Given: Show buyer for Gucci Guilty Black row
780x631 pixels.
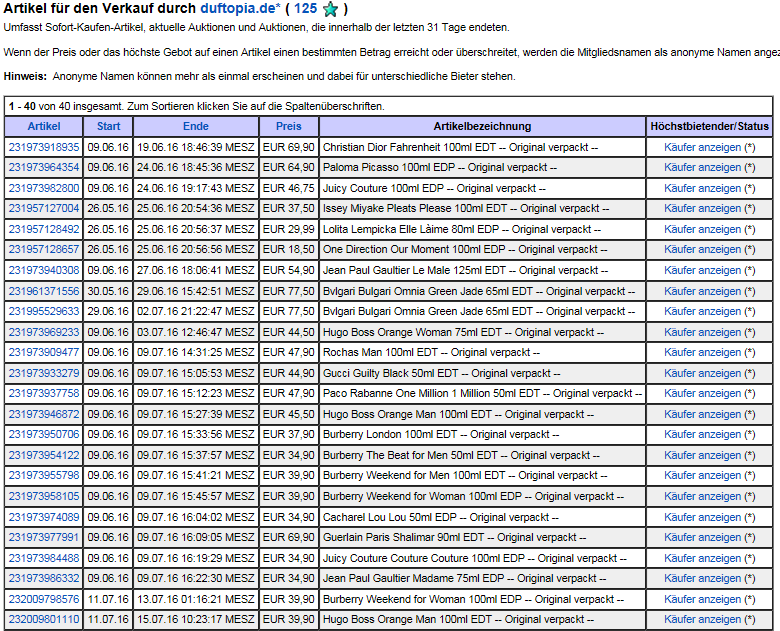Looking at the screenshot, I should pyautogui.click(x=702, y=373).
